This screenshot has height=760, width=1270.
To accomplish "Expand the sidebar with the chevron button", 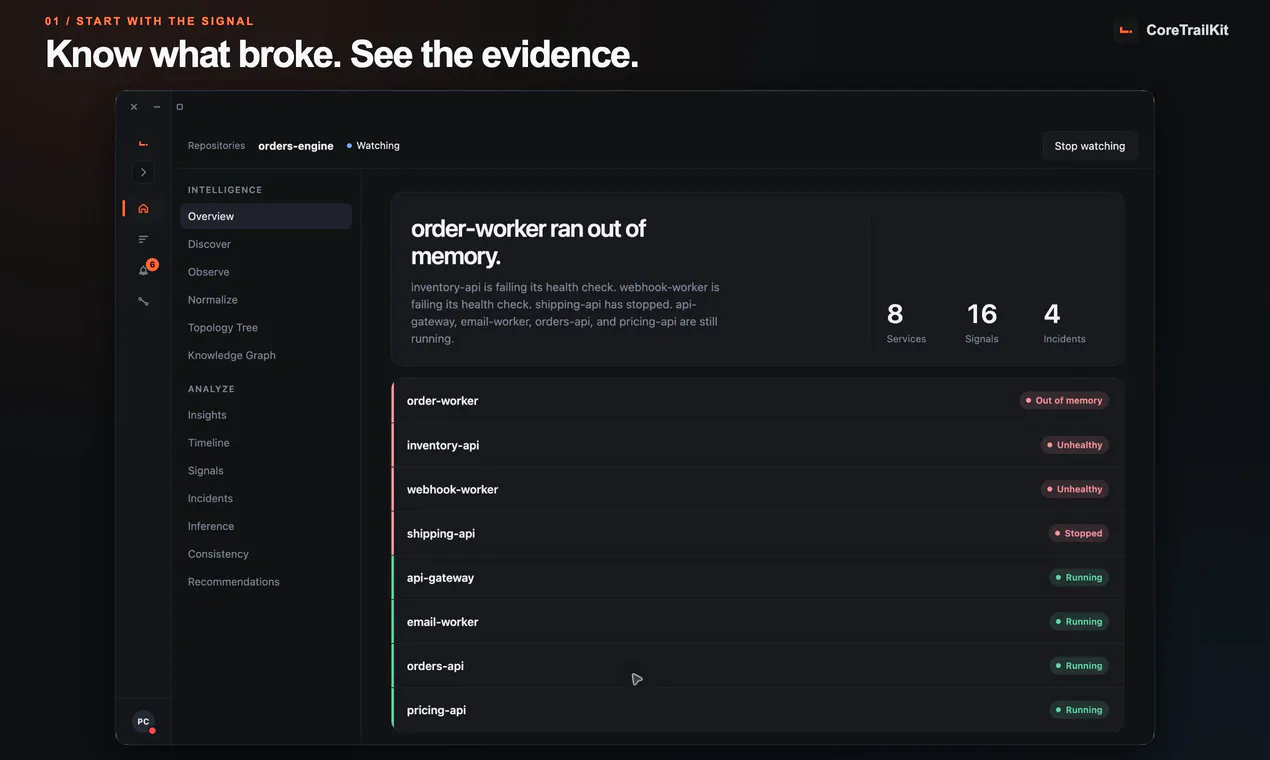I will point(143,172).
